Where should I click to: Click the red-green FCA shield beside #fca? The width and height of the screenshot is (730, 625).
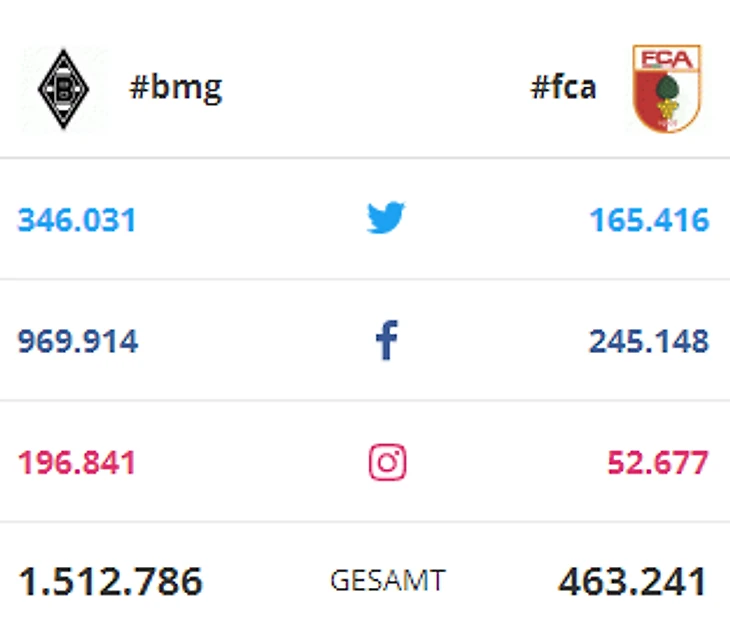pyautogui.click(x=666, y=89)
